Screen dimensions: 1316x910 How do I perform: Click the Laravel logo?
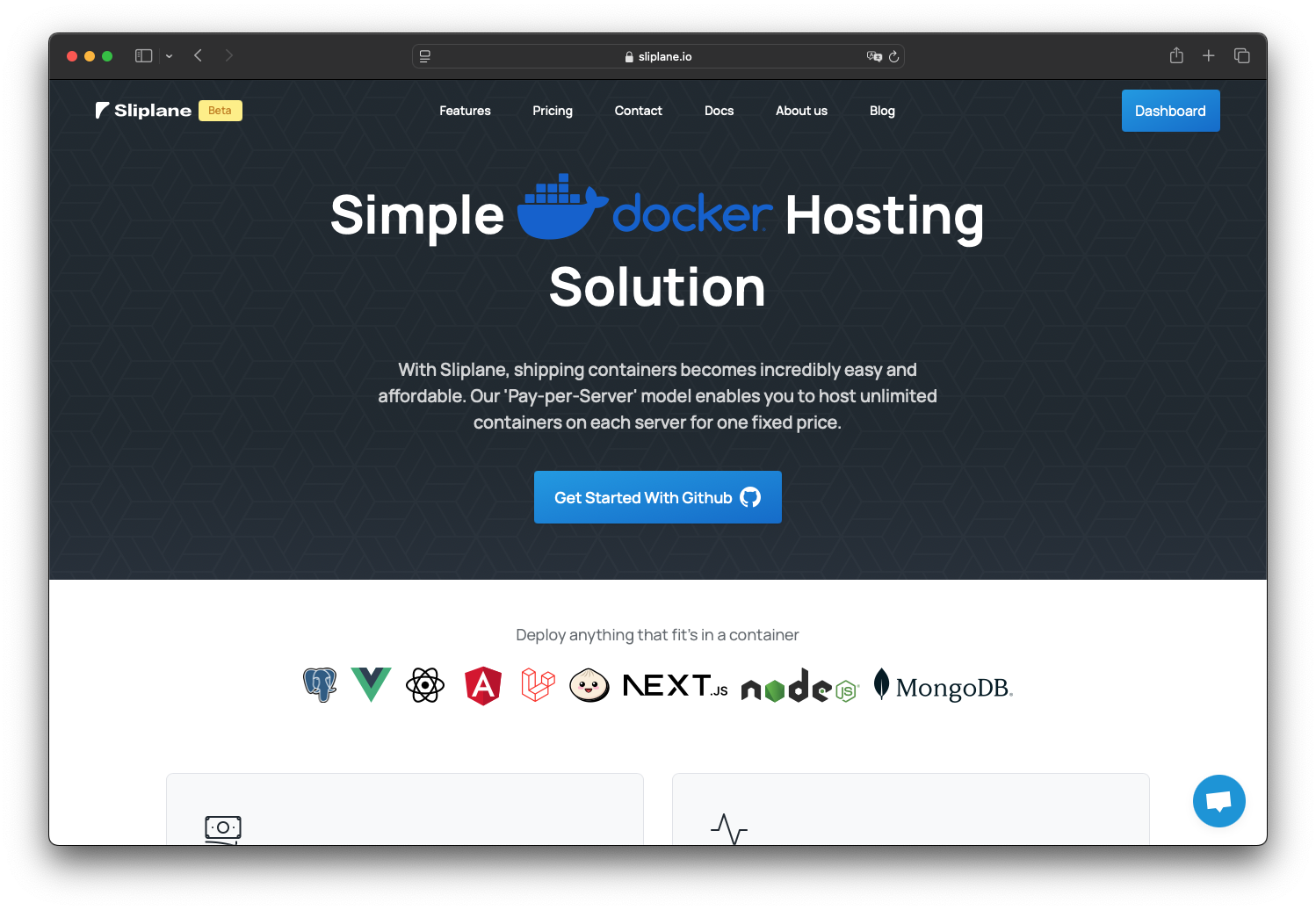click(x=538, y=685)
